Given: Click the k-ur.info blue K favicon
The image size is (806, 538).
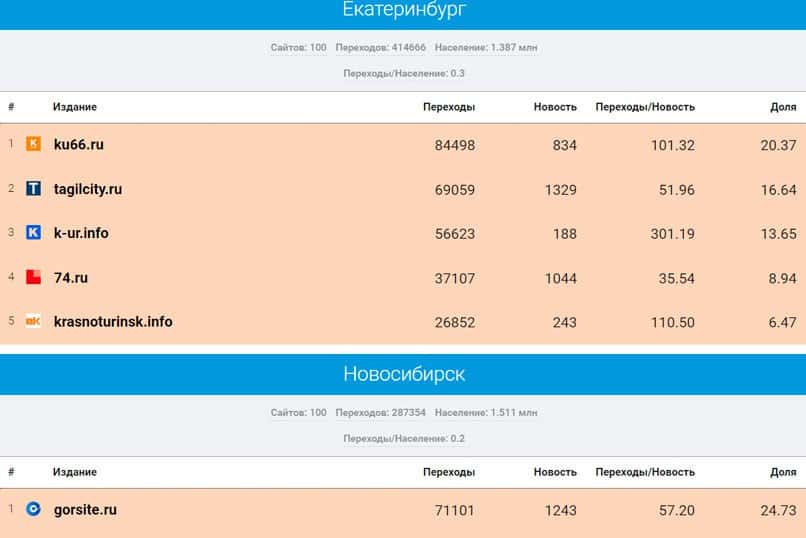Looking at the screenshot, I should [33, 232].
